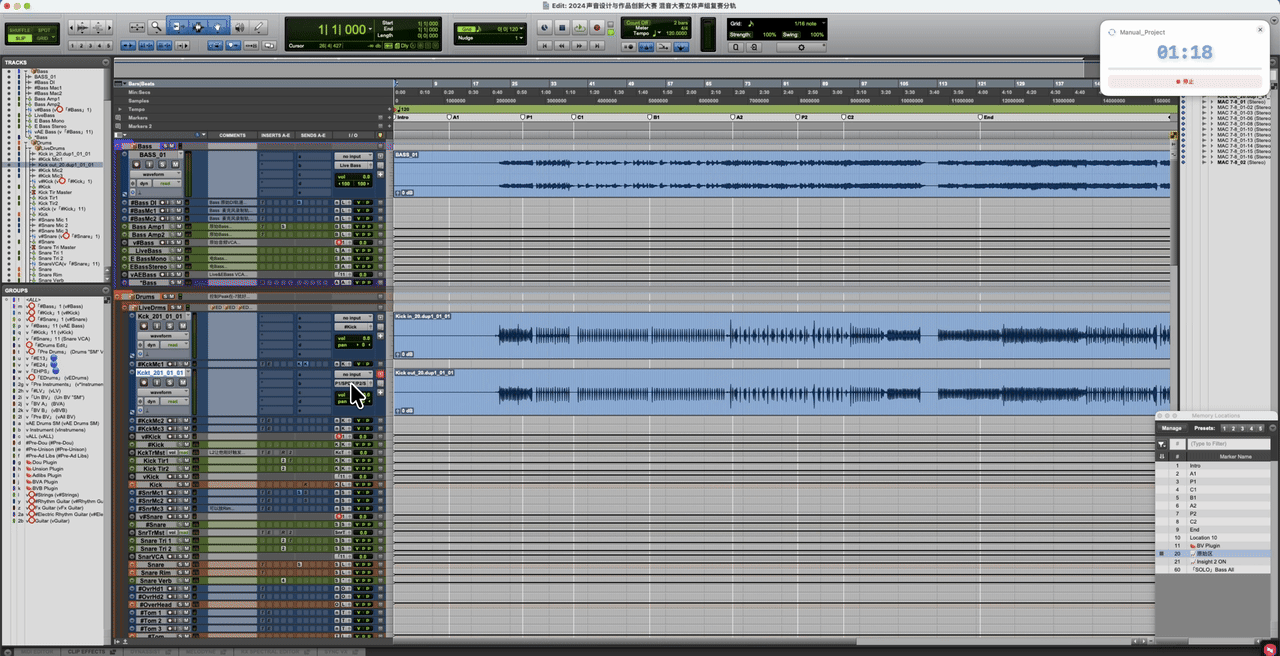The image size is (1280, 656).
Task: Click the main counter display
Action: tap(341, 30)
